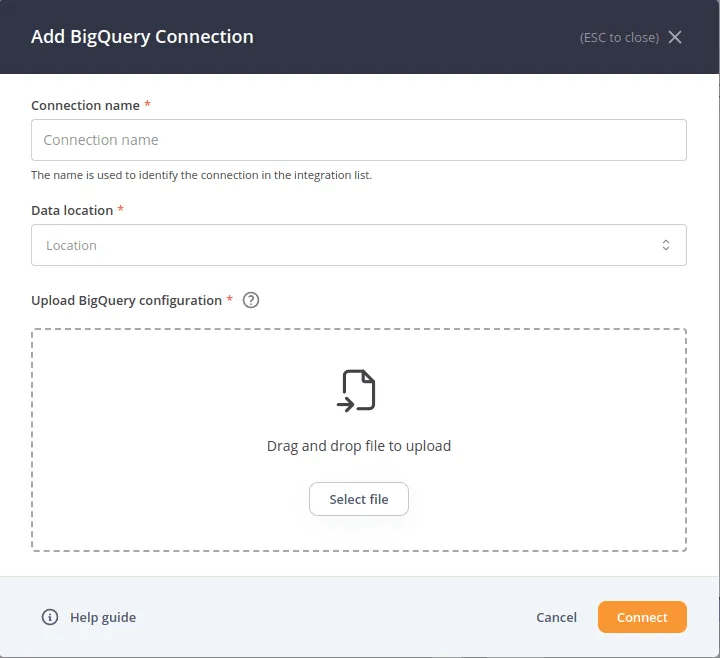The image size is (720, 658).
Task: Click the file upload icon in the drop zone
Action: click(358, 390)
